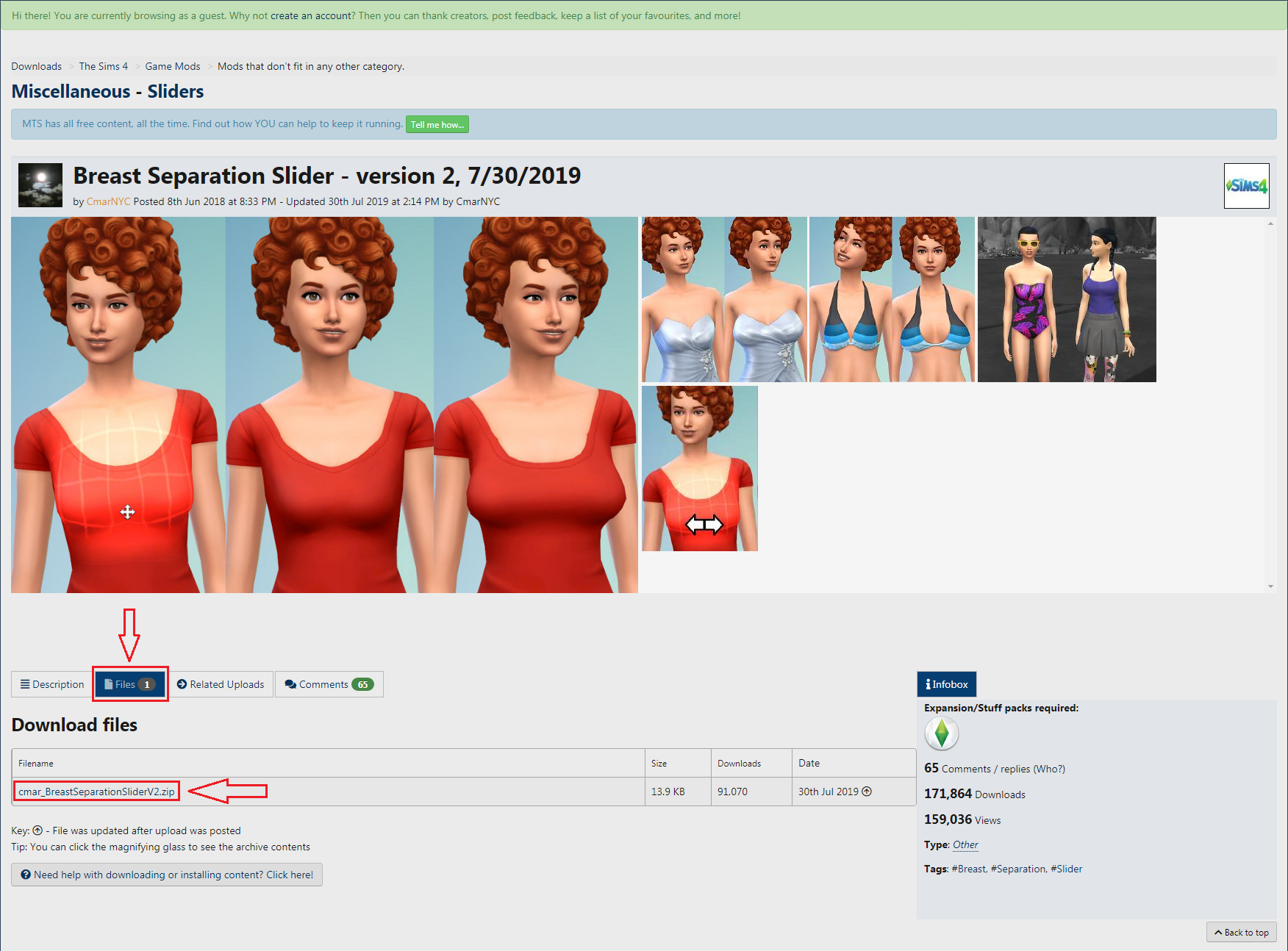
Task: Click the CmarNYC author avatar image
Action: (40, 185)
